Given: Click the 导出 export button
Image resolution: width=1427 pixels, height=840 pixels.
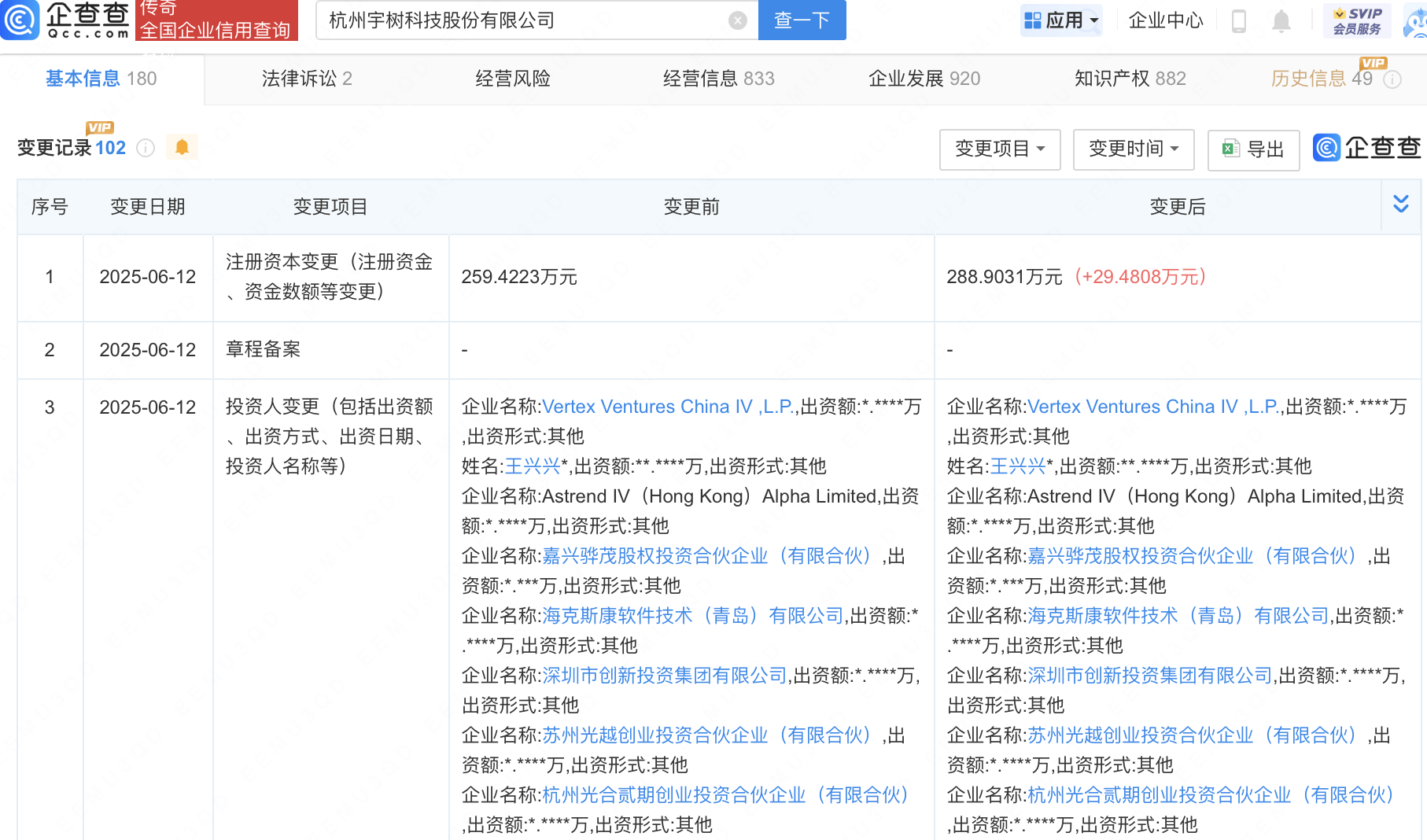Looking at the screenshot, I should coord(1253,149).
